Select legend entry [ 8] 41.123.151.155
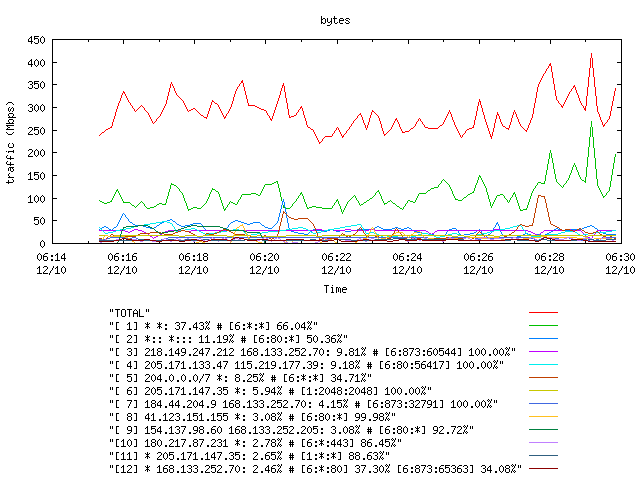640x480 pixels. tap(252, 417)
